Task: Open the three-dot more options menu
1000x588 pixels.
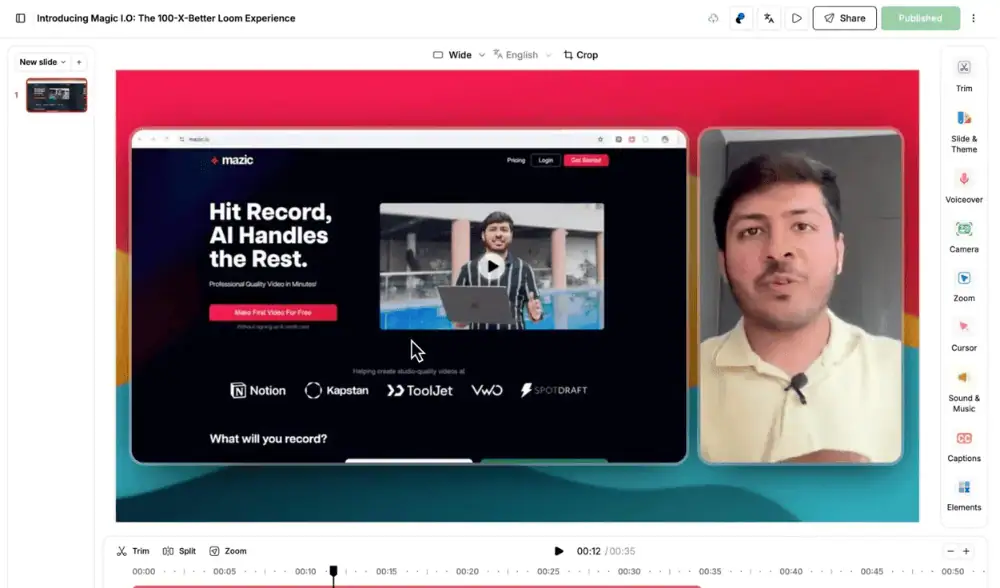Action: 974,18
